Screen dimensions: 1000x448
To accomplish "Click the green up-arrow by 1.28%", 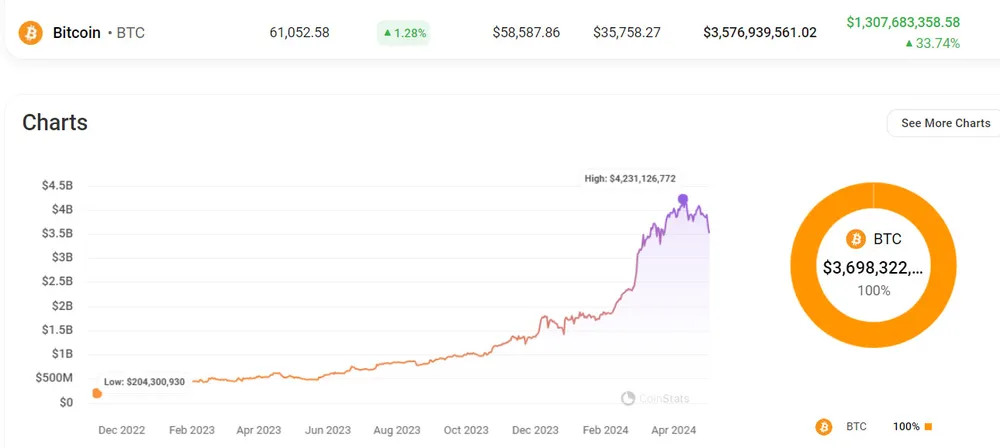I will click(x=388, y=33).
